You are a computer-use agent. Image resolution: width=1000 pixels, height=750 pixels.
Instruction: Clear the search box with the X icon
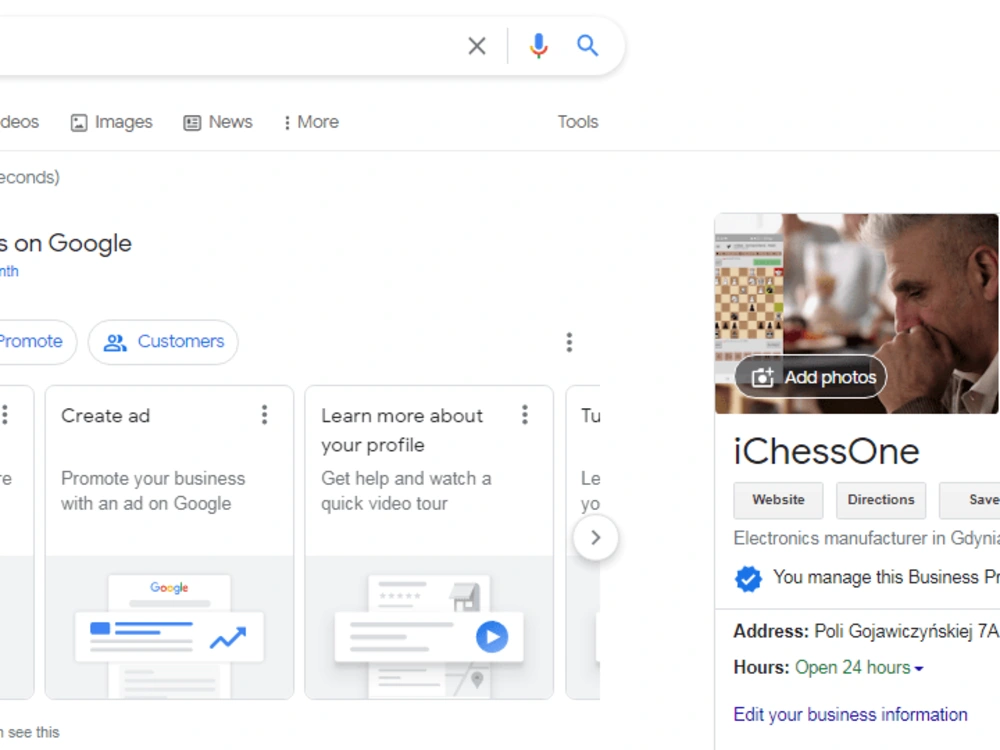click(477, 45)
